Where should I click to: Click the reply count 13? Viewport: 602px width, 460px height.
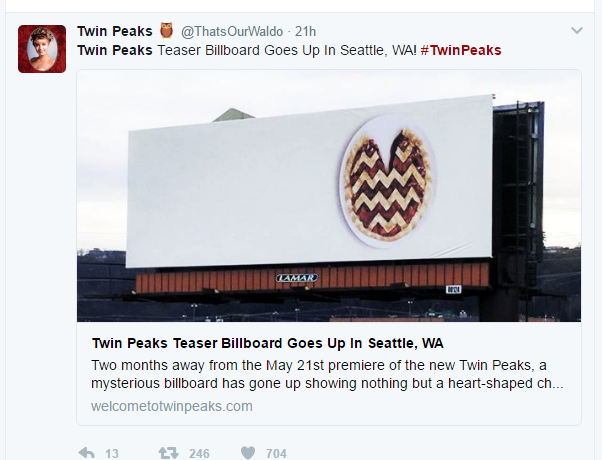pos(112,453)
